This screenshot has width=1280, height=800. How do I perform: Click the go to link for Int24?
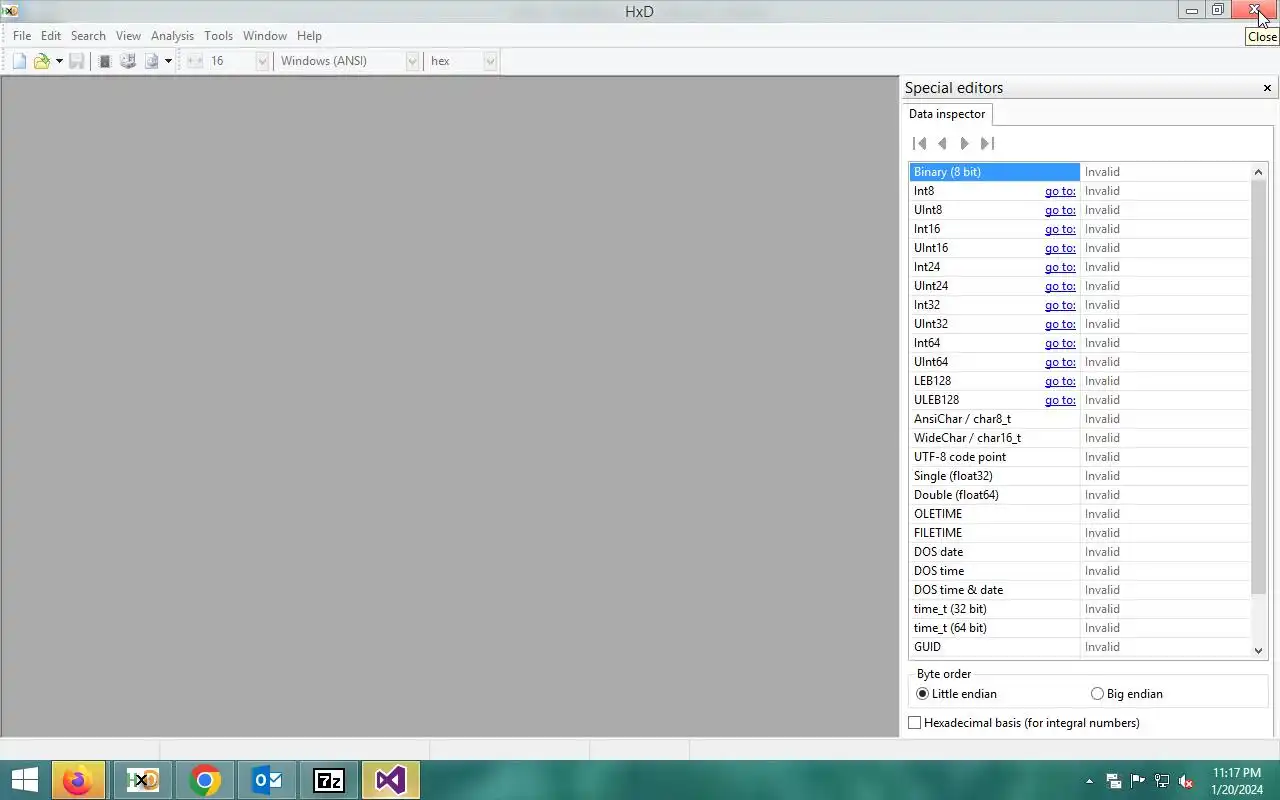pyautogui.click(x=1060, y=267)
